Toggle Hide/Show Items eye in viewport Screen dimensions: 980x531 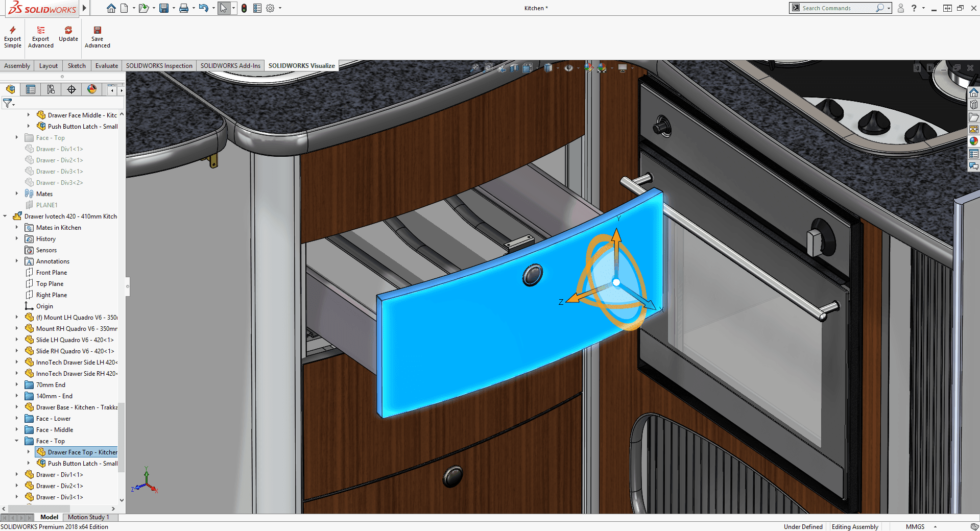click(x=568, y=68)
